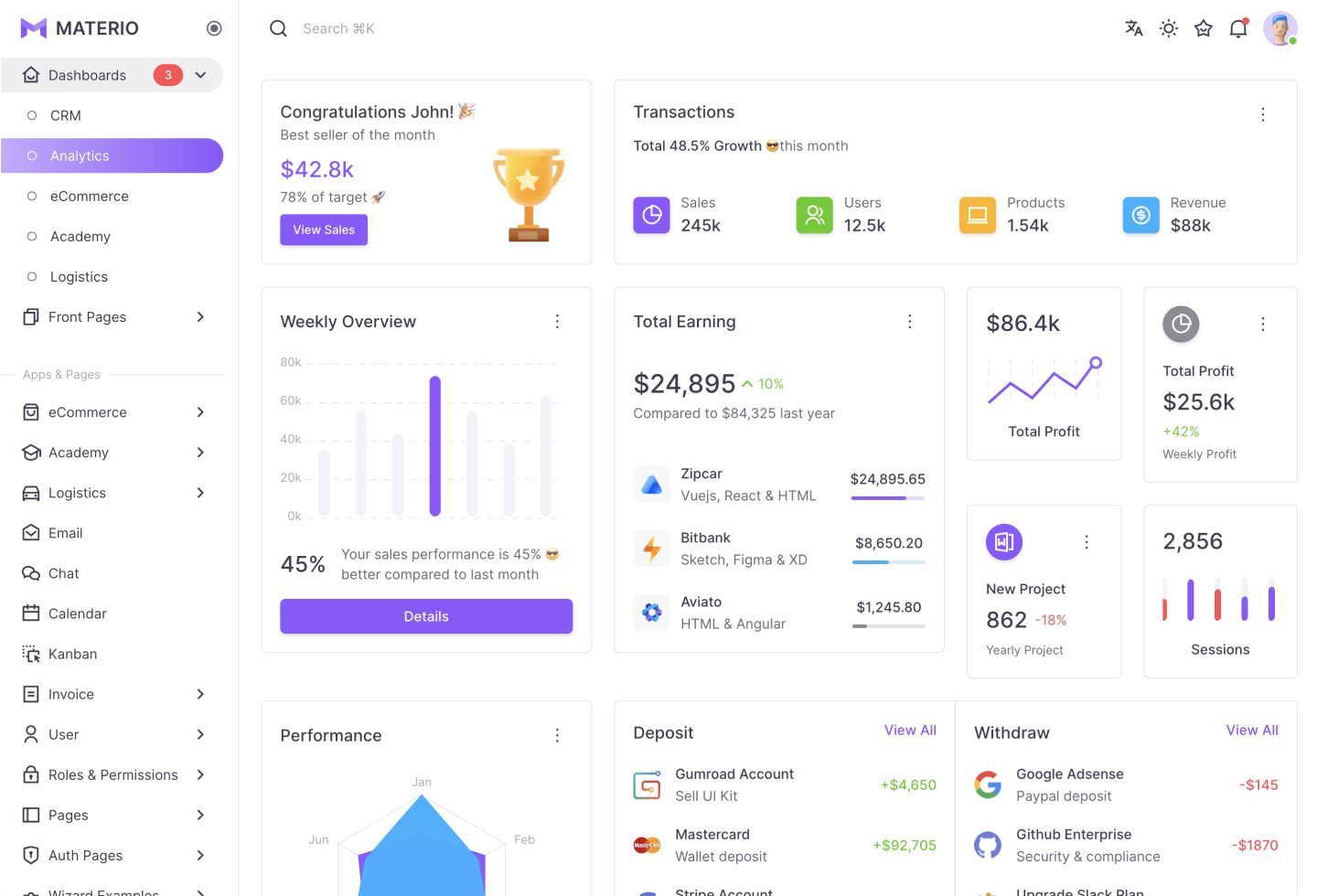Expand Roles & Permissions chevron
Image resolution: width=1317 pixels, height=896 pixels.
point(200,774)
